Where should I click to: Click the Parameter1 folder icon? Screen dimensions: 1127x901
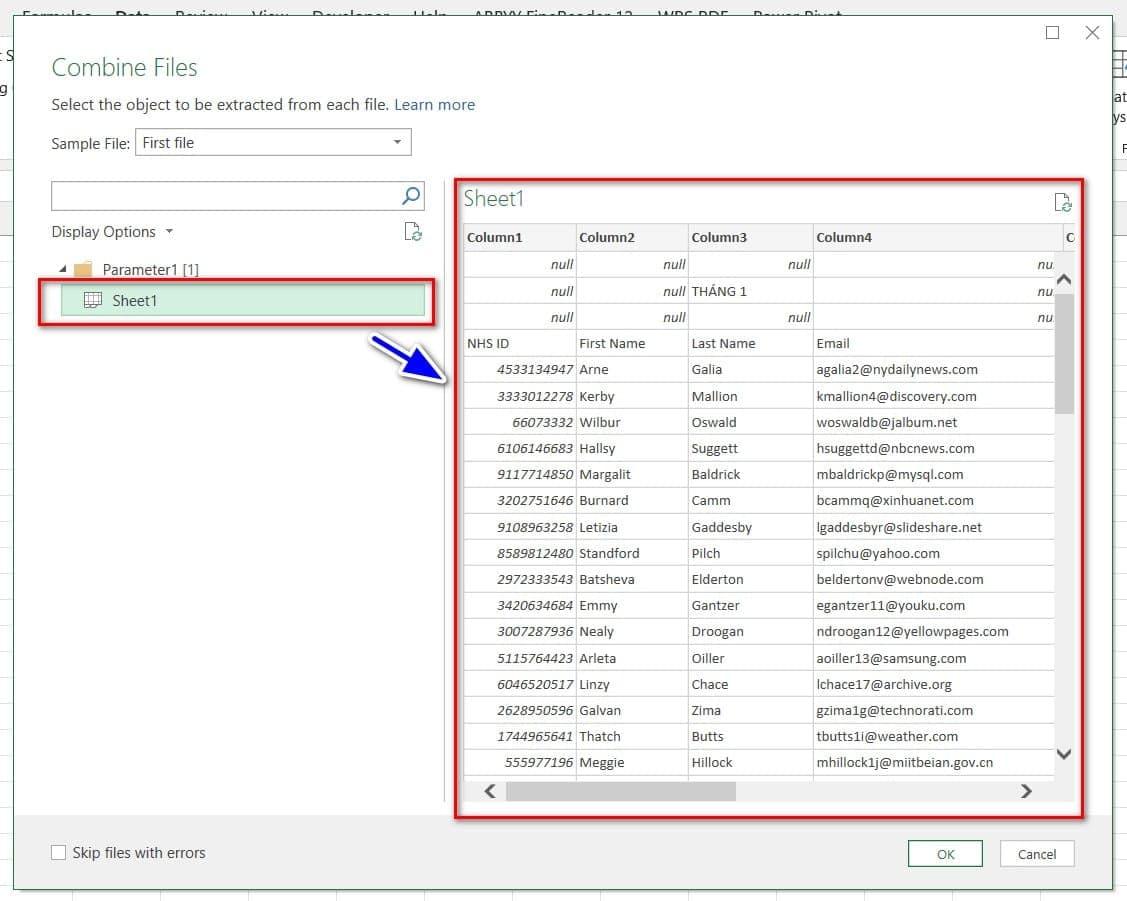[84, 269]
